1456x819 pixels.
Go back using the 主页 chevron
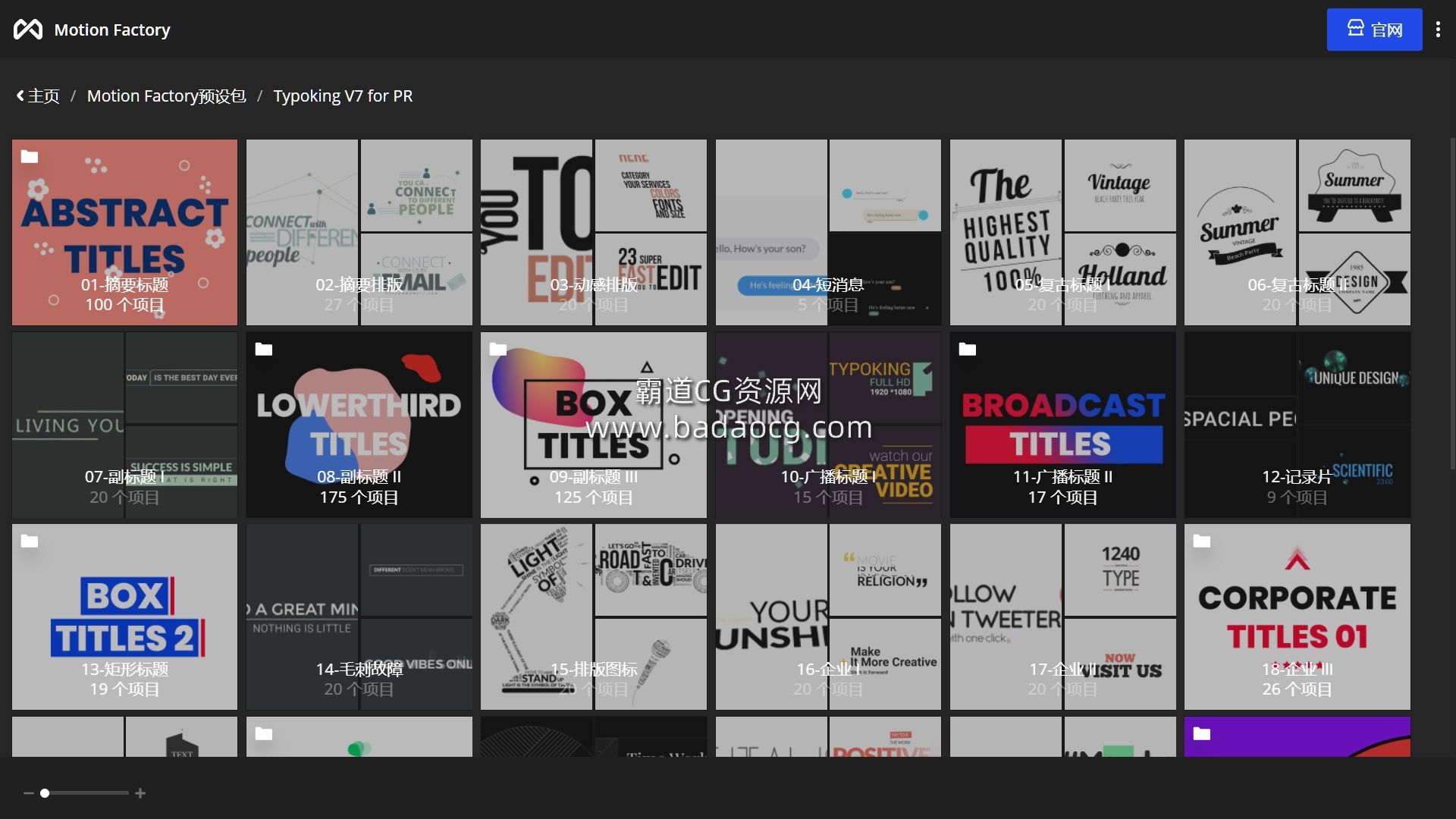pos(20,96)
